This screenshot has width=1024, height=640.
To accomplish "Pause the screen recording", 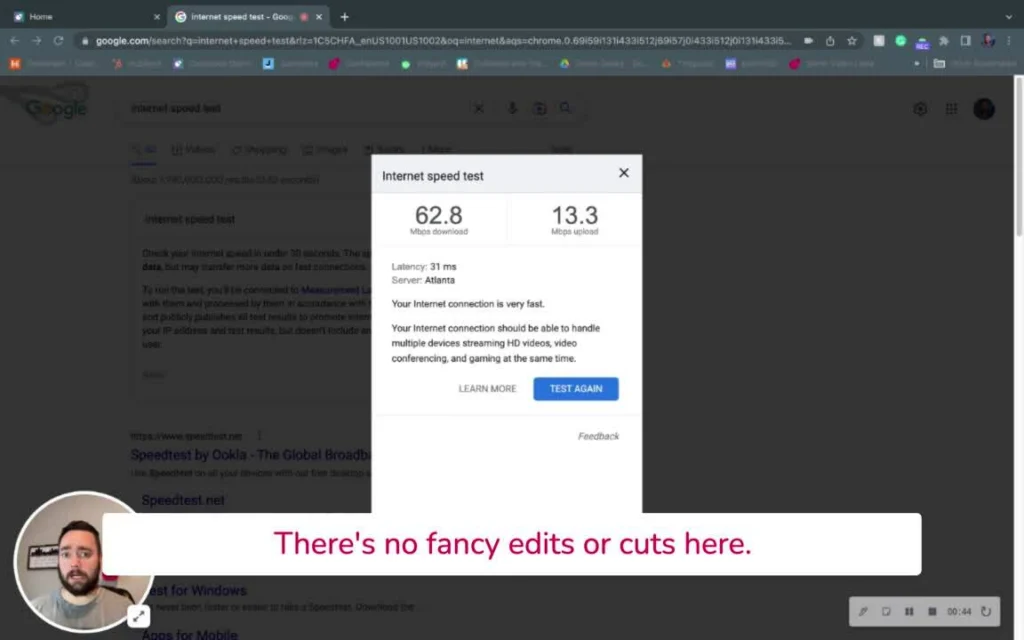I will point(909,611).
